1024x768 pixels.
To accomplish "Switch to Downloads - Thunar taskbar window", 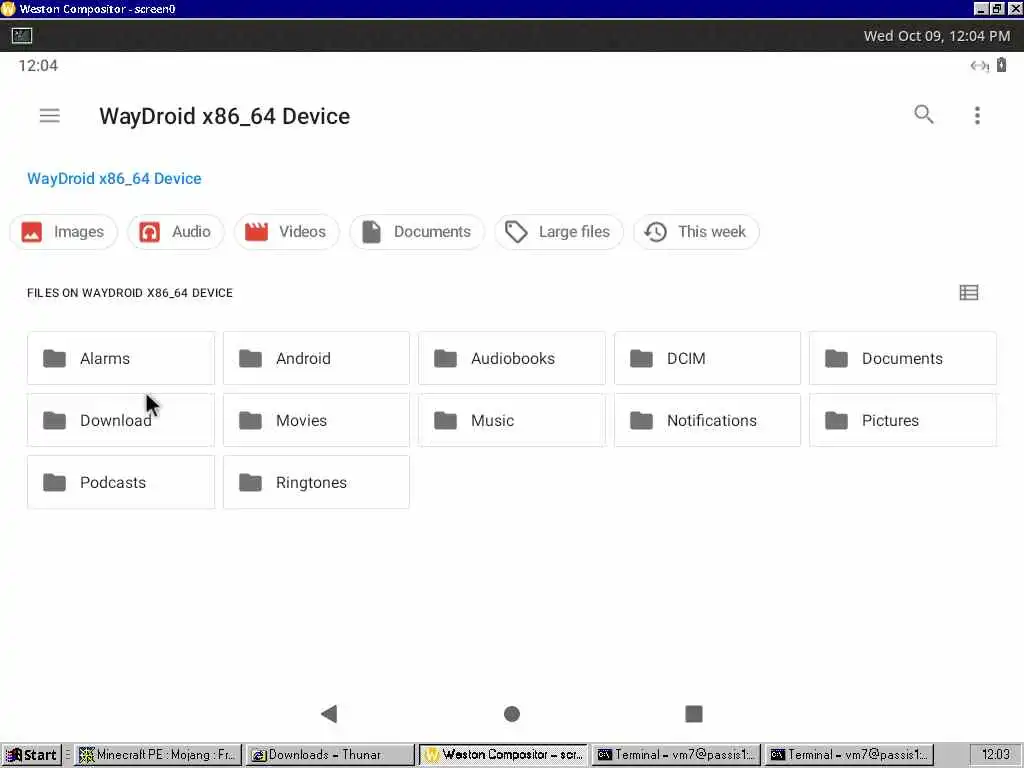I will [330, 755].
